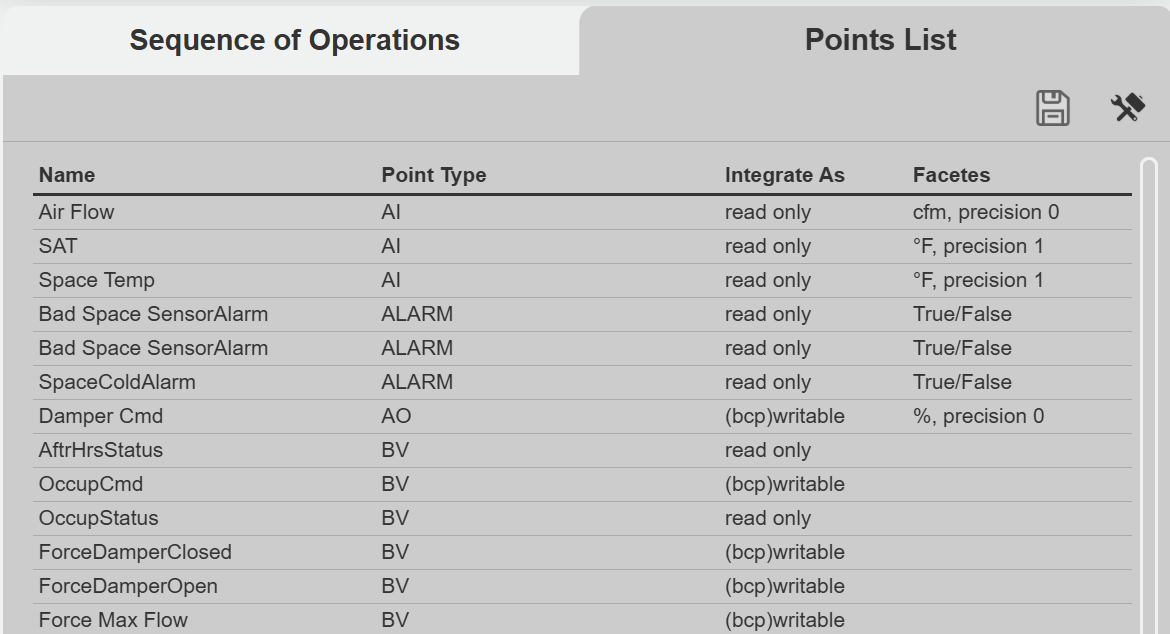Click the save points list icon
This screenshot has height=634, width=1170.
[1052, 108]
